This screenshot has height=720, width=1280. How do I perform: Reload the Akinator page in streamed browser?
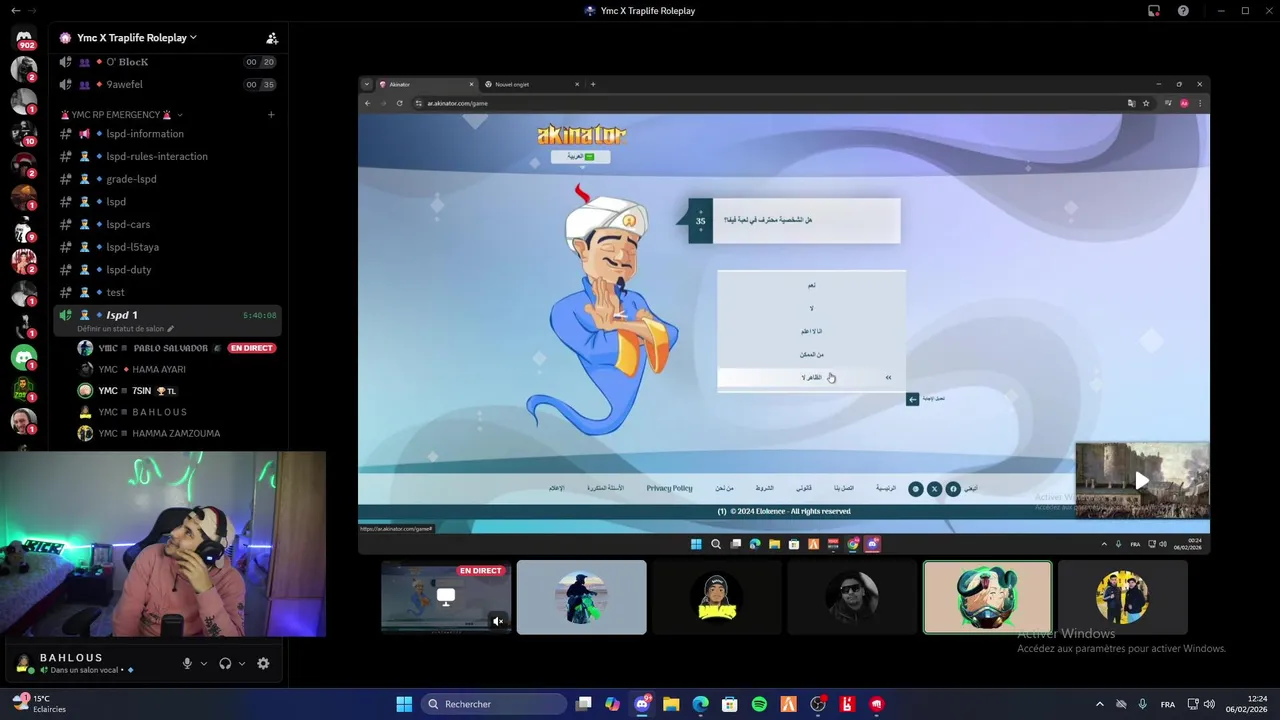click(x=400, y=103)
